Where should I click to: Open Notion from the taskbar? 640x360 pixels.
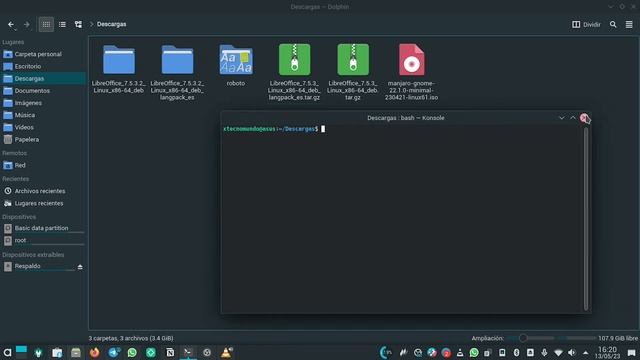pyautogui.click(x=170, y=353)
